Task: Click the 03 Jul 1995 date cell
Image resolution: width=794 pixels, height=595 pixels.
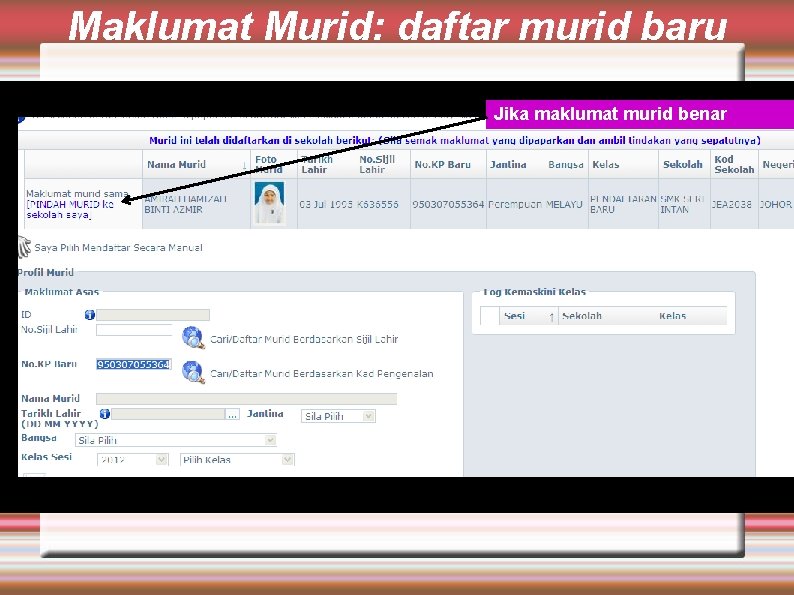Action: [326, 205]
